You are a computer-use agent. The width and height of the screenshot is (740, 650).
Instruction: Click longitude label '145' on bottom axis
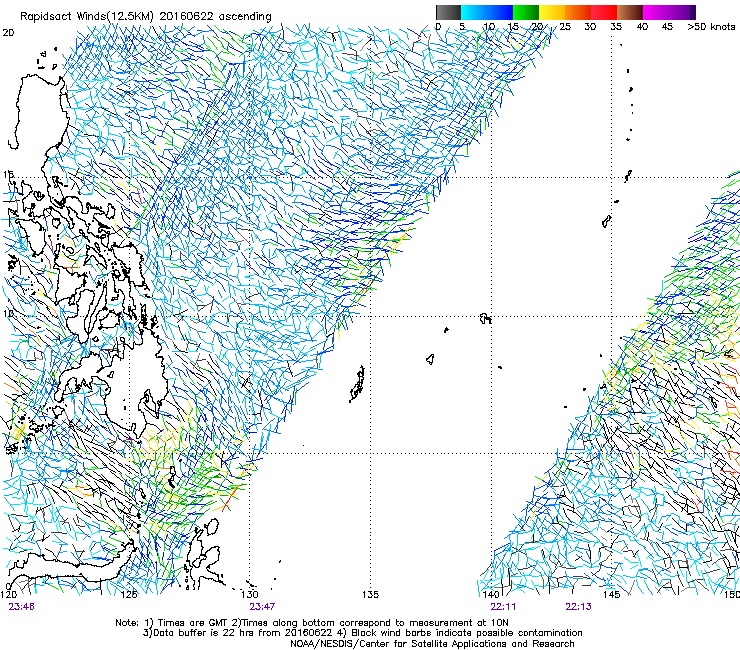coord(611,594)
